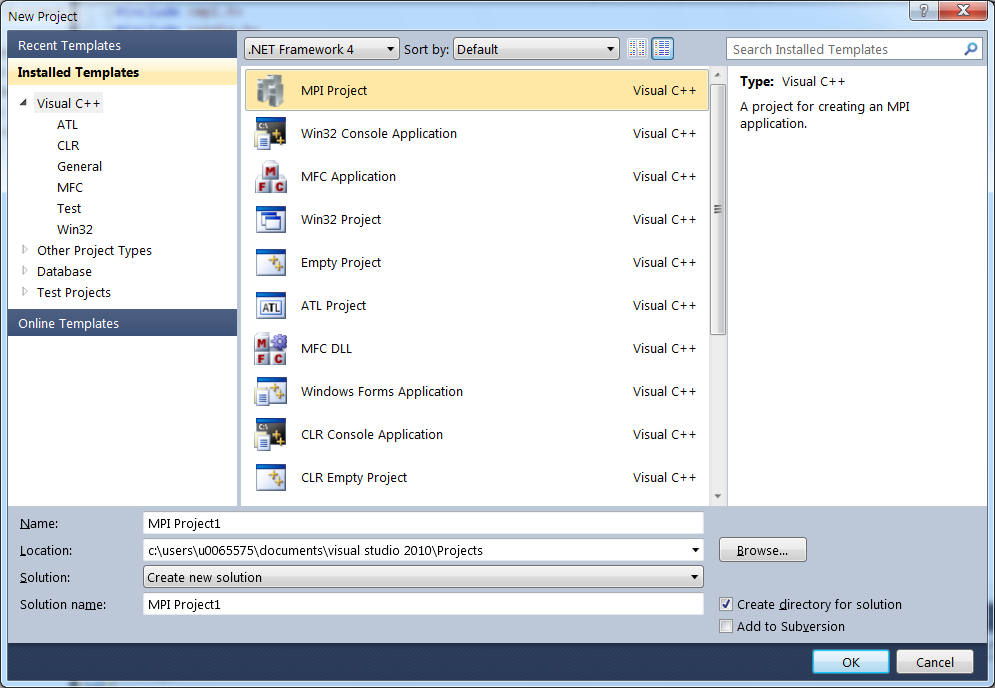The image size is (995, 688).
Task: Click the 'ATL Project' template name
Action: click(334, 305)
